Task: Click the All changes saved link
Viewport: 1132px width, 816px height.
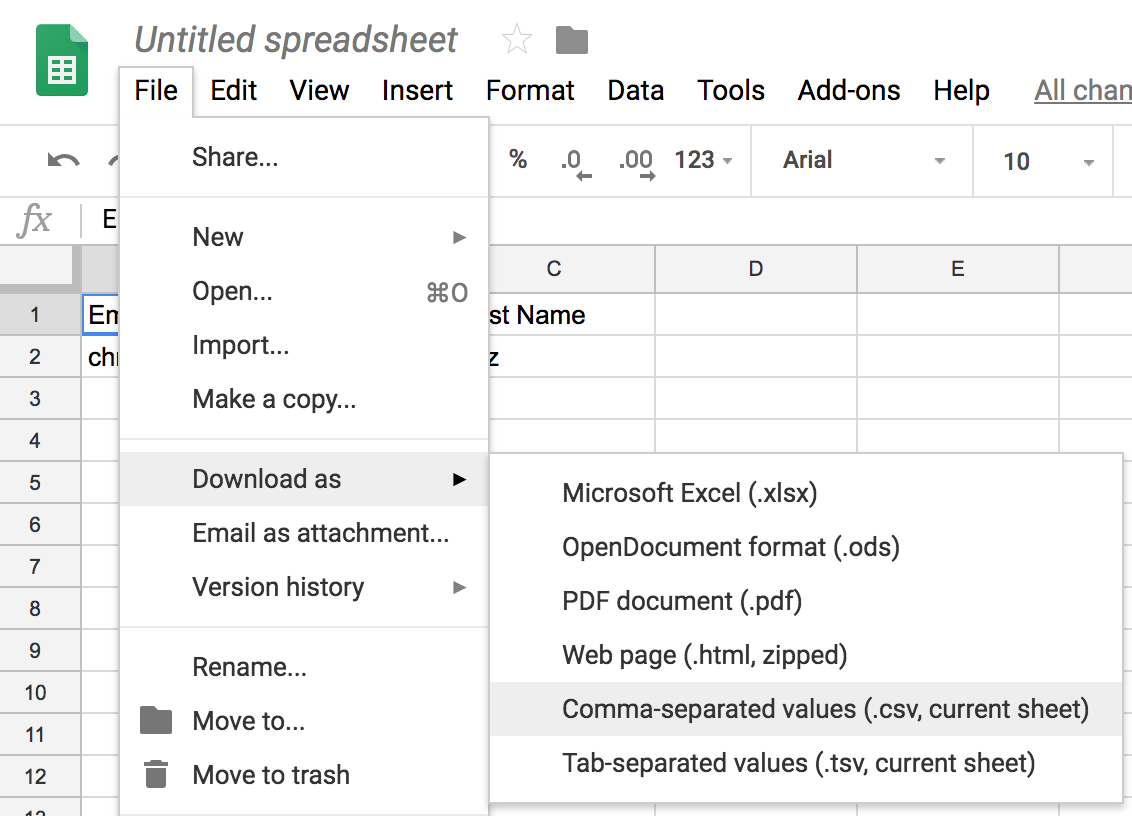Action: (1082, 91)
